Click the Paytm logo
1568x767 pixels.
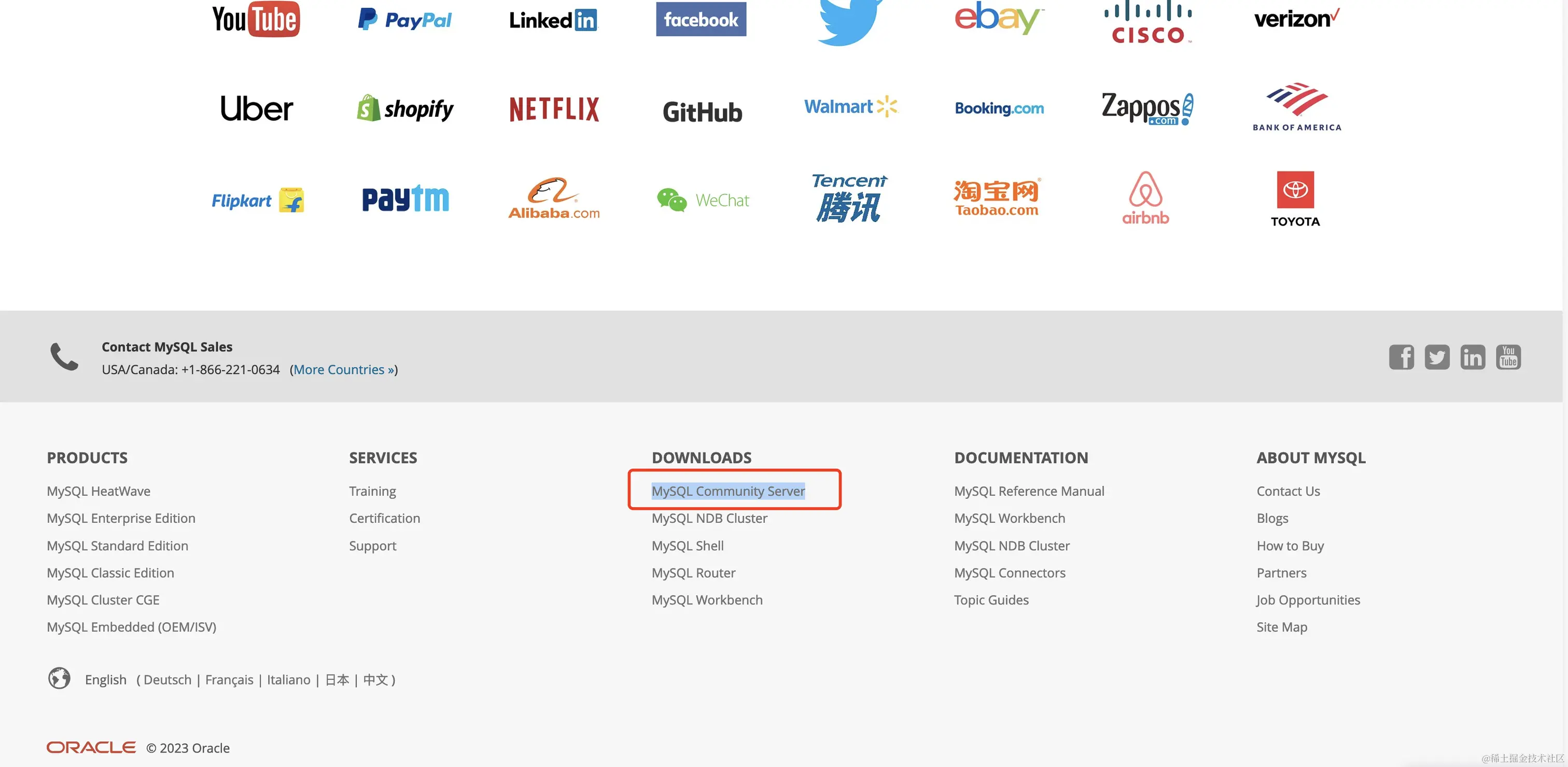(405, 199)
